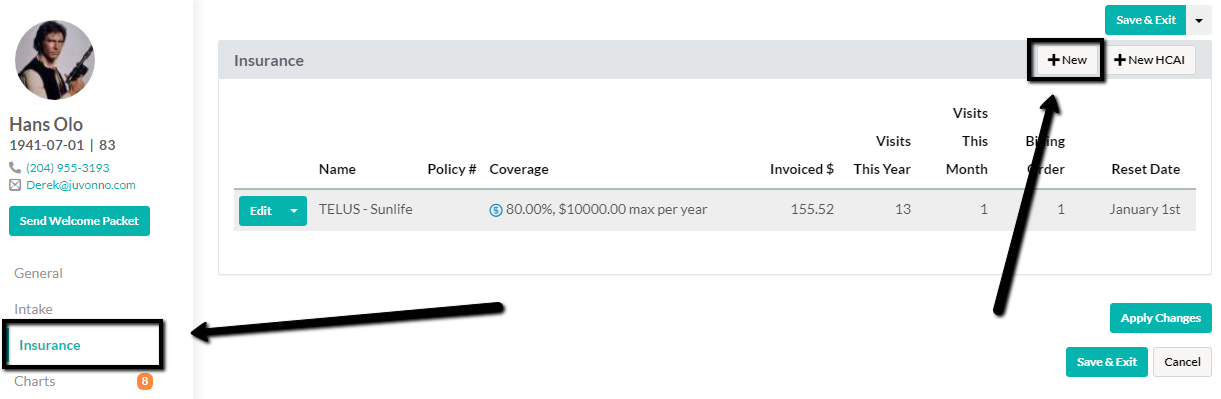1221x399 pixels.
Task: Send Welcome Packet to the patient
Action: coord(79,221)
